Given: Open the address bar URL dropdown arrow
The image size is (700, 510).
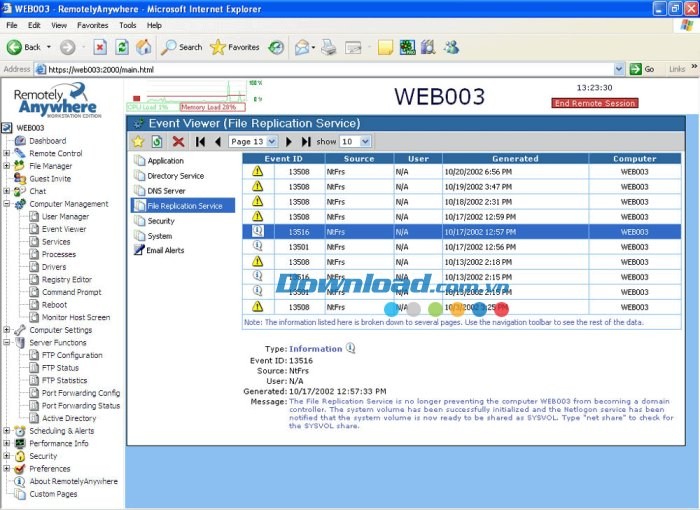Looking at the screenshot, I should click(620, 70).
